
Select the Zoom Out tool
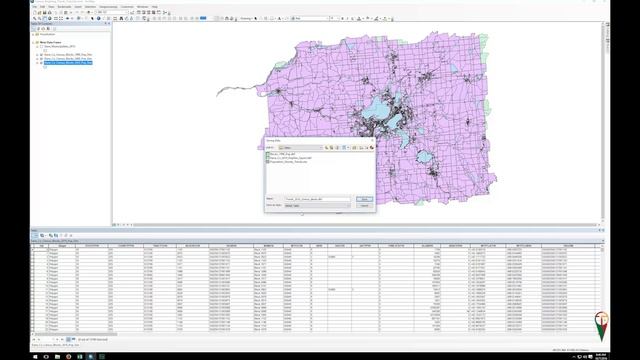coord(40,18)
